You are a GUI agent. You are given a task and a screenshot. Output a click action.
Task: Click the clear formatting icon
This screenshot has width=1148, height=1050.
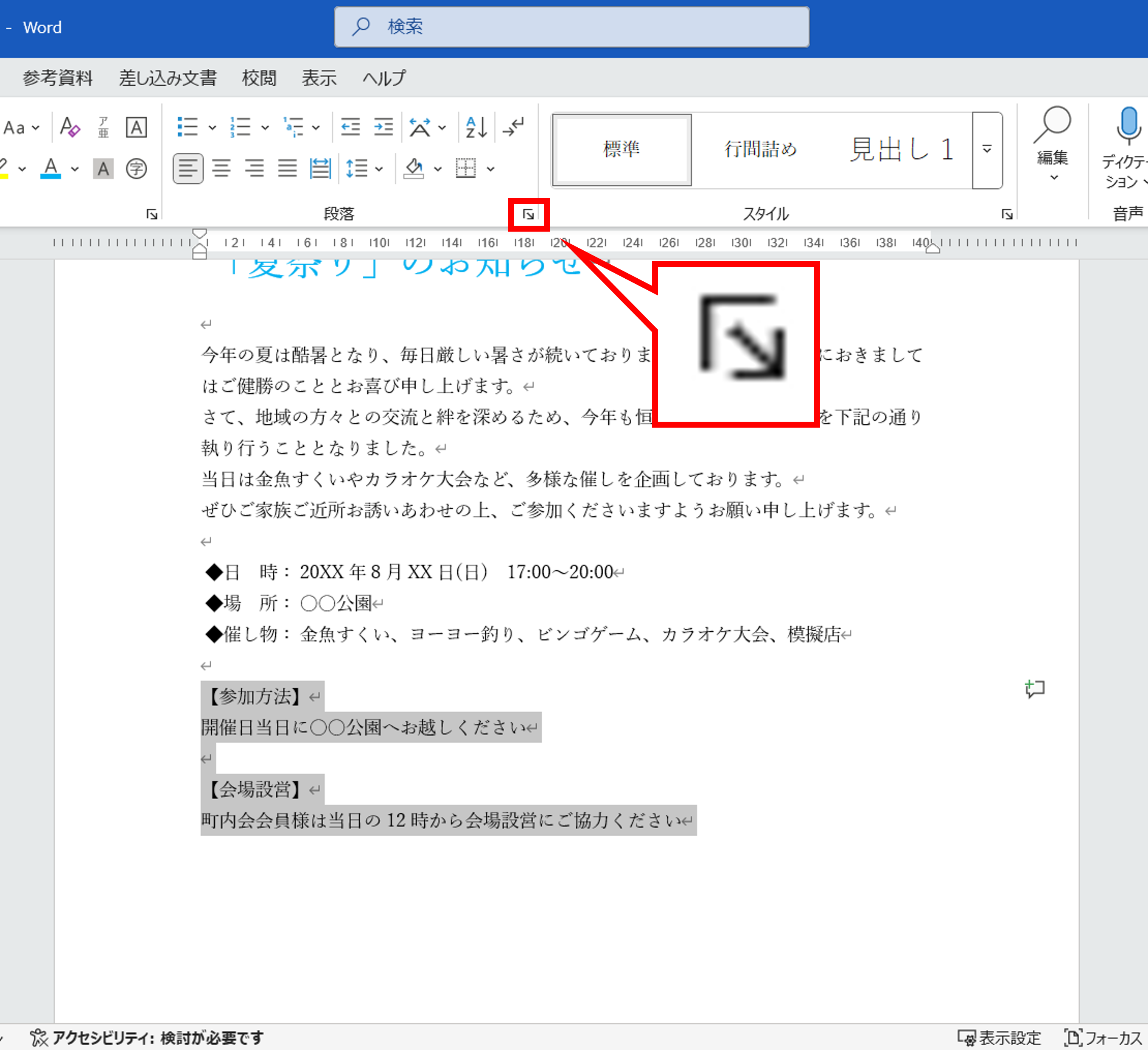tap(70, 127)
